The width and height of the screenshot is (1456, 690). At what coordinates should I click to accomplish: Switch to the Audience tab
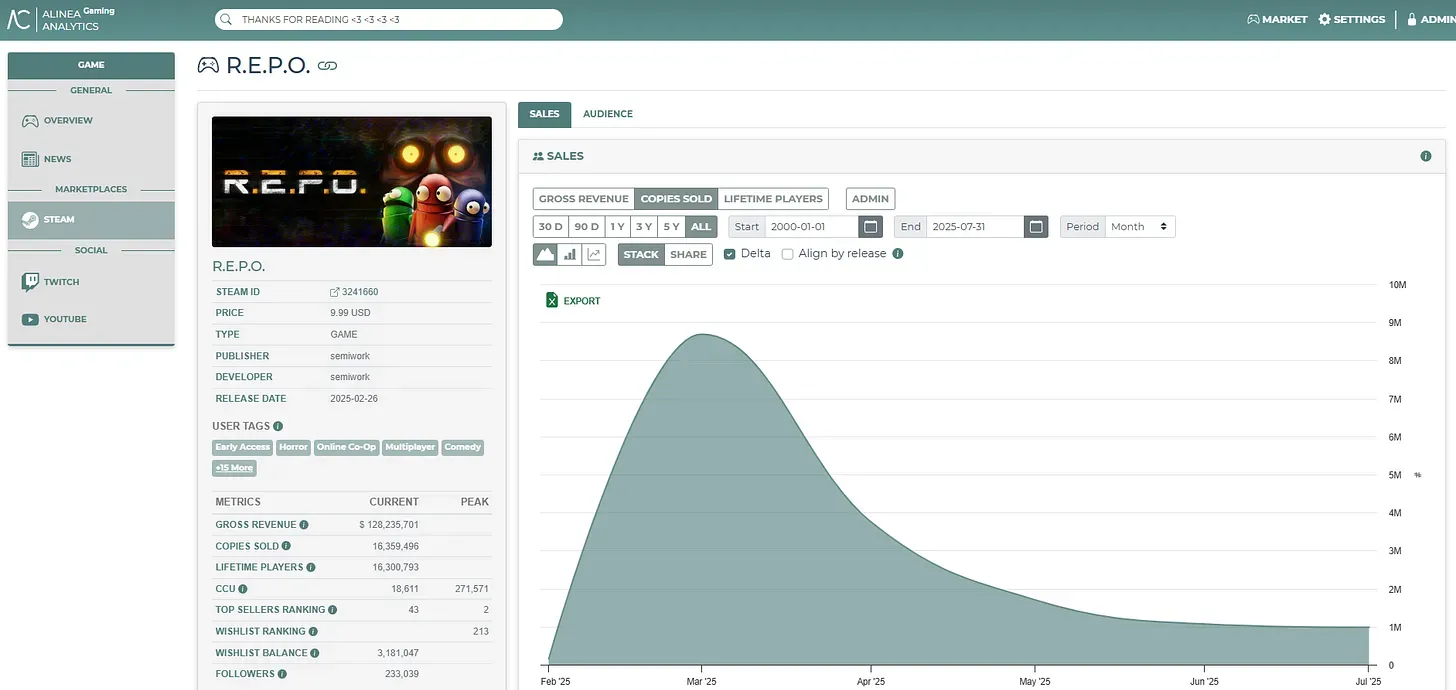click(x=608, y=114)
